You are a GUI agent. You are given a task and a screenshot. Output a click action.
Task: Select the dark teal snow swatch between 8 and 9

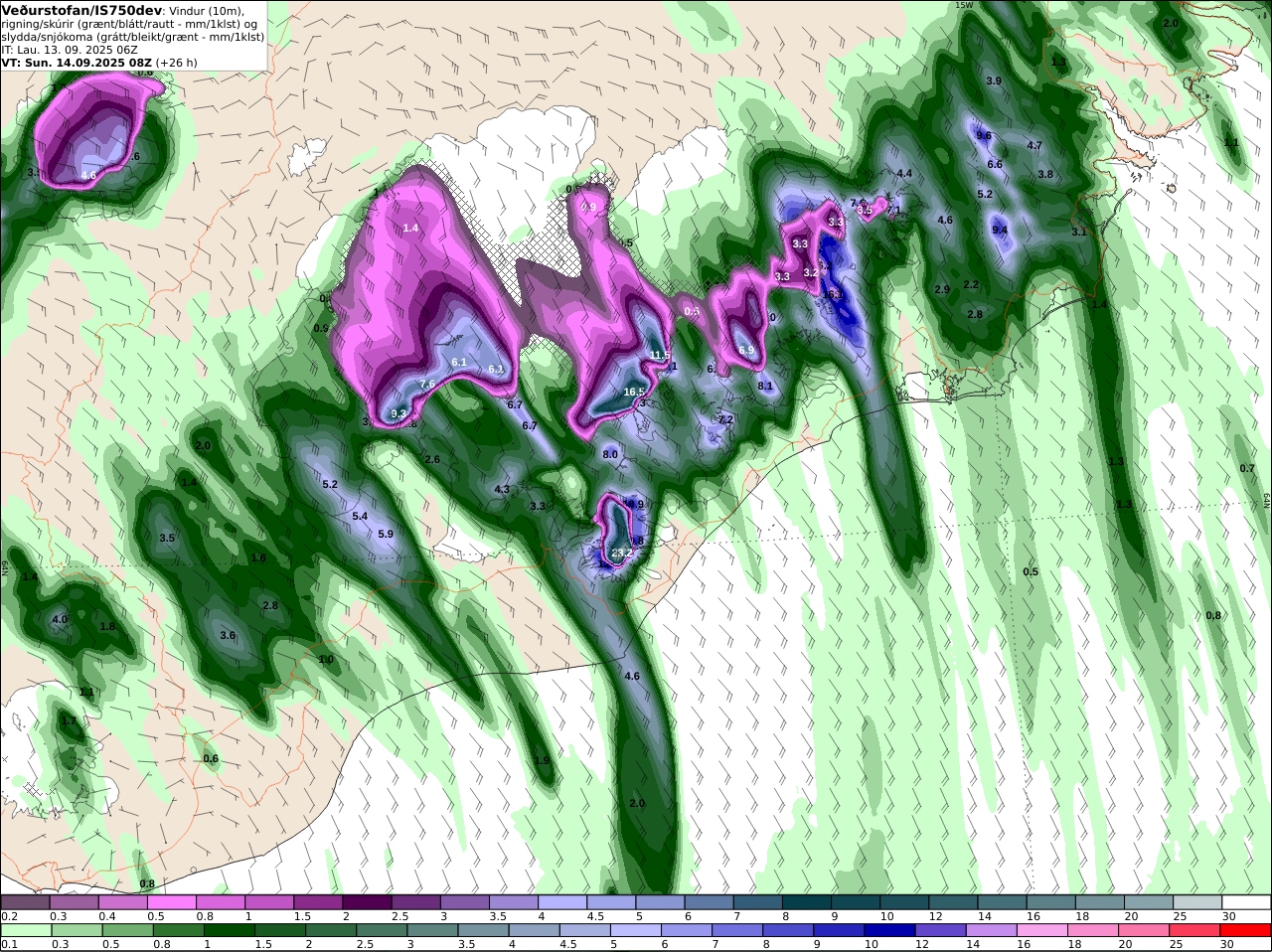tap(806, 902)
